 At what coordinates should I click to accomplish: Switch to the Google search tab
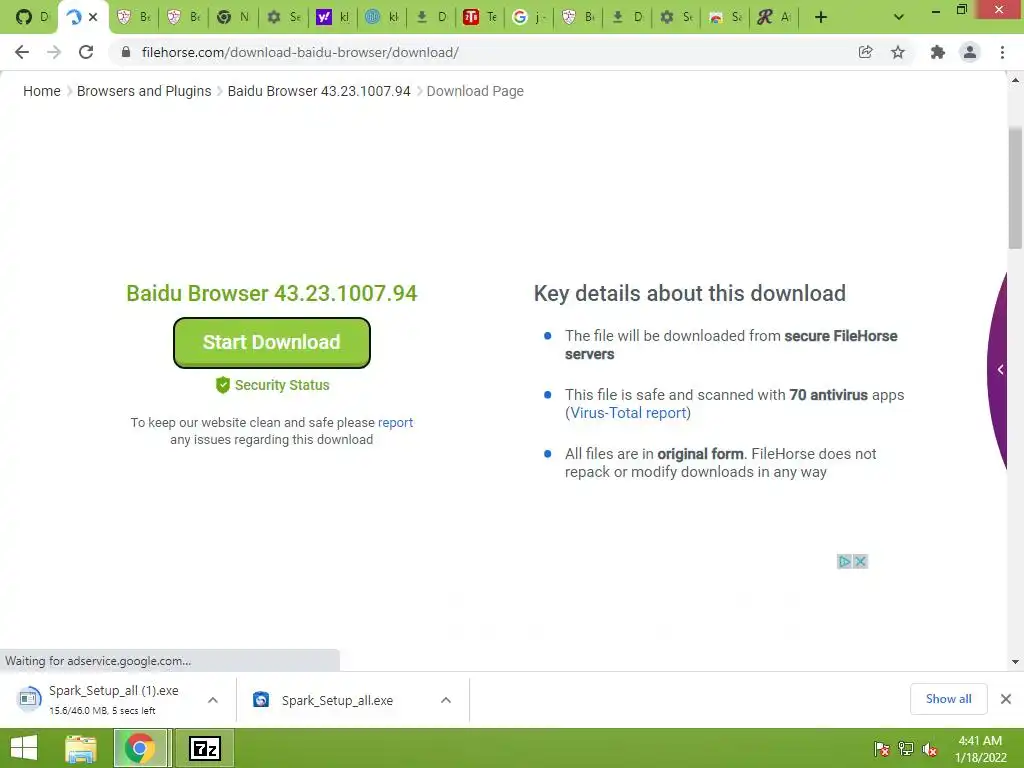pyautogui.click(x=528, y=17)
